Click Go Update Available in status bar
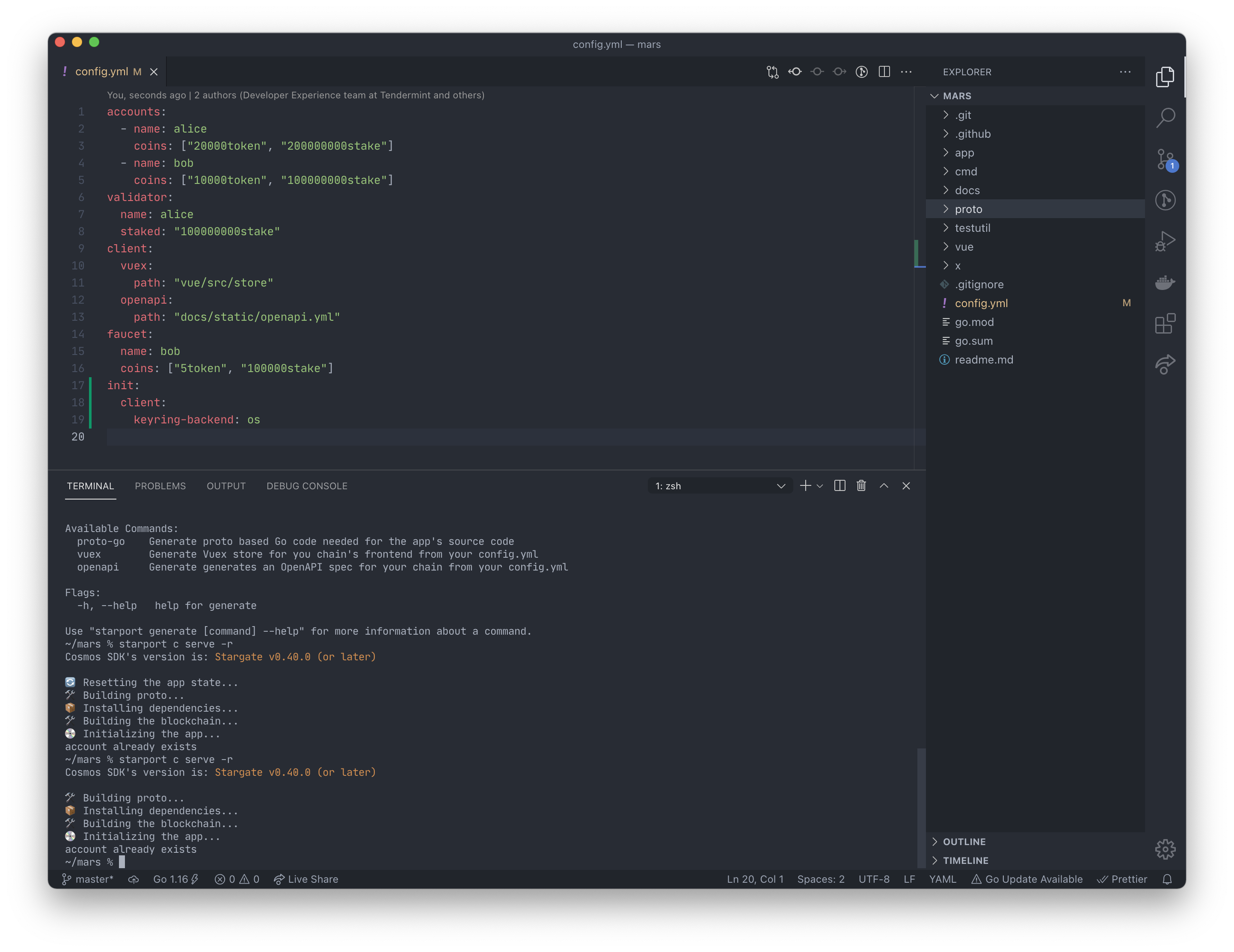1234x952 pixels. [x=1027, y=879]
